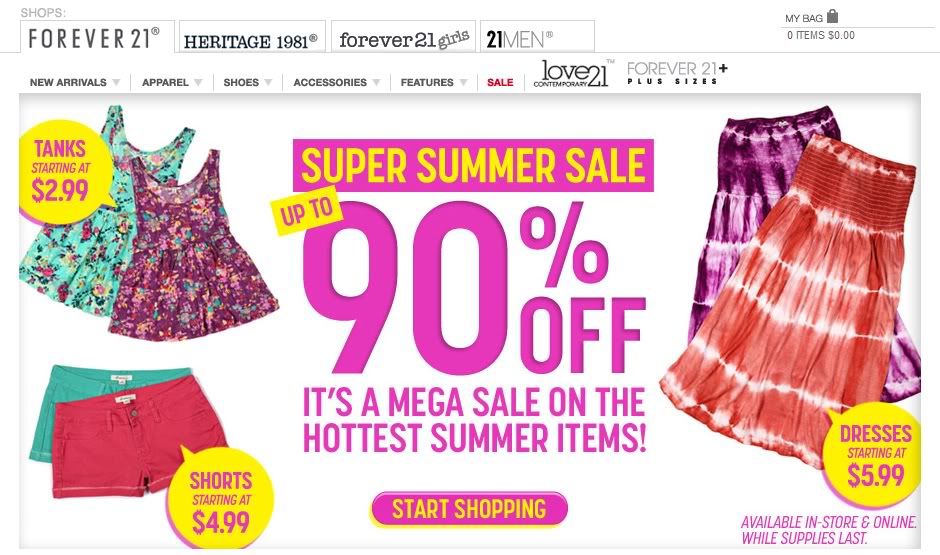
Task: Click the yellow UP TO tag
Action: (307, 211)
